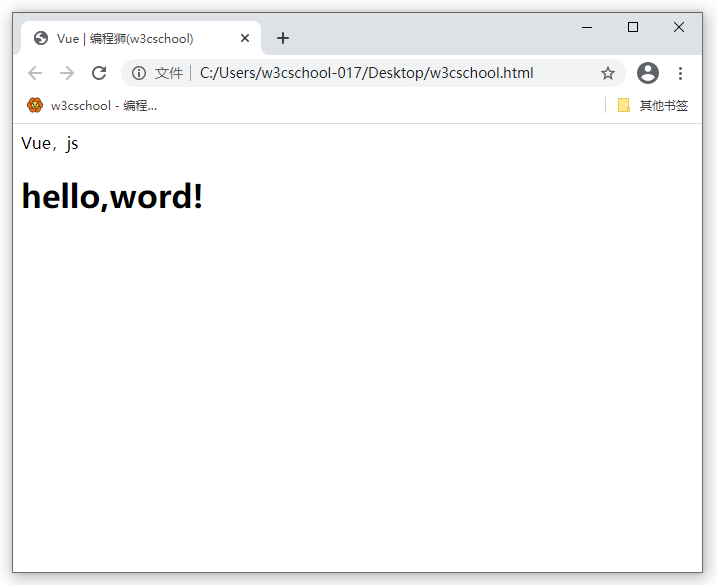The width and height of the screenshot is (717, 585).
Task: Click the w3cschool.html URL in address bar
Action: (367, 73)
